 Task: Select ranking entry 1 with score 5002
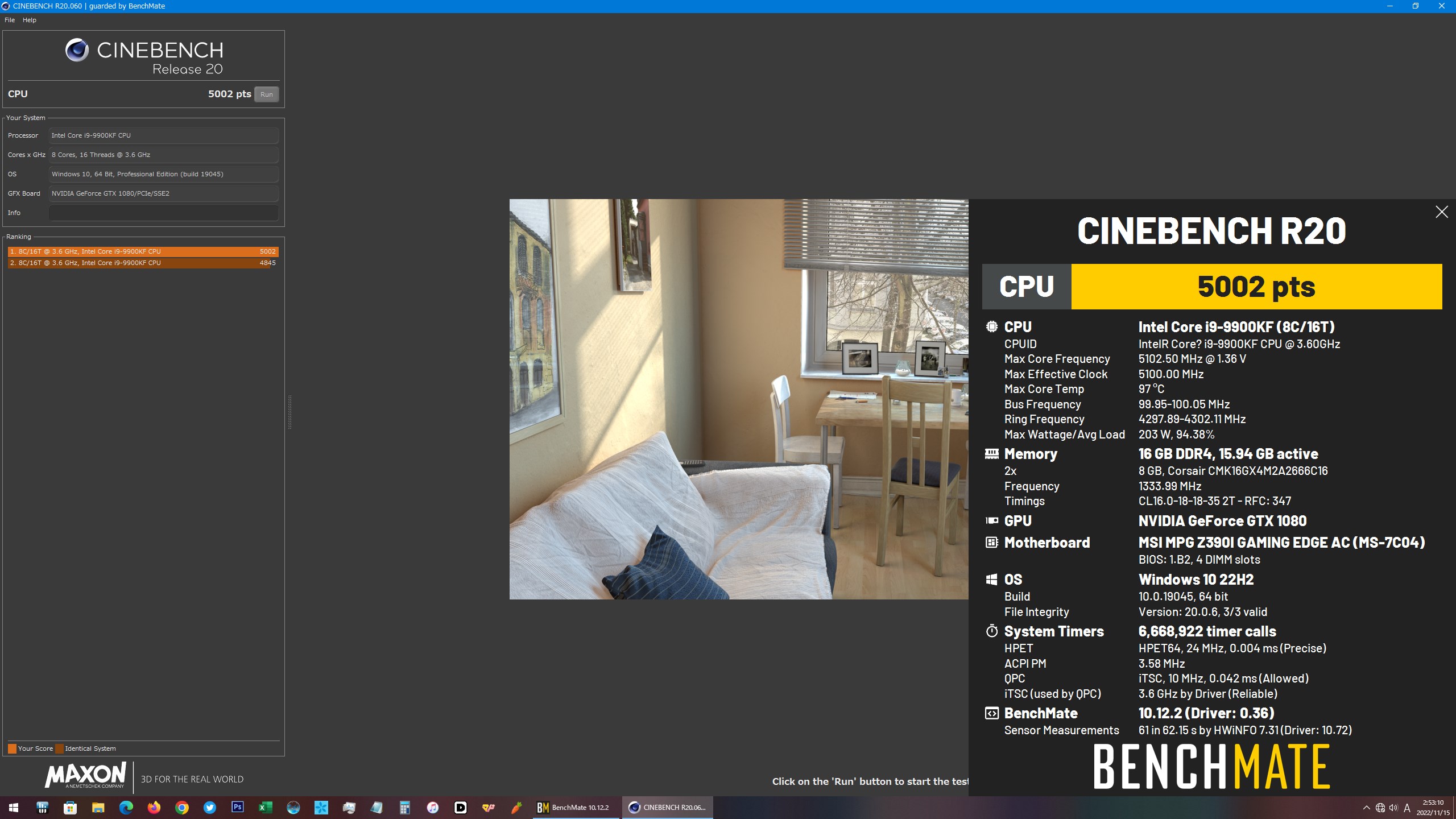(x=143, y=251)
